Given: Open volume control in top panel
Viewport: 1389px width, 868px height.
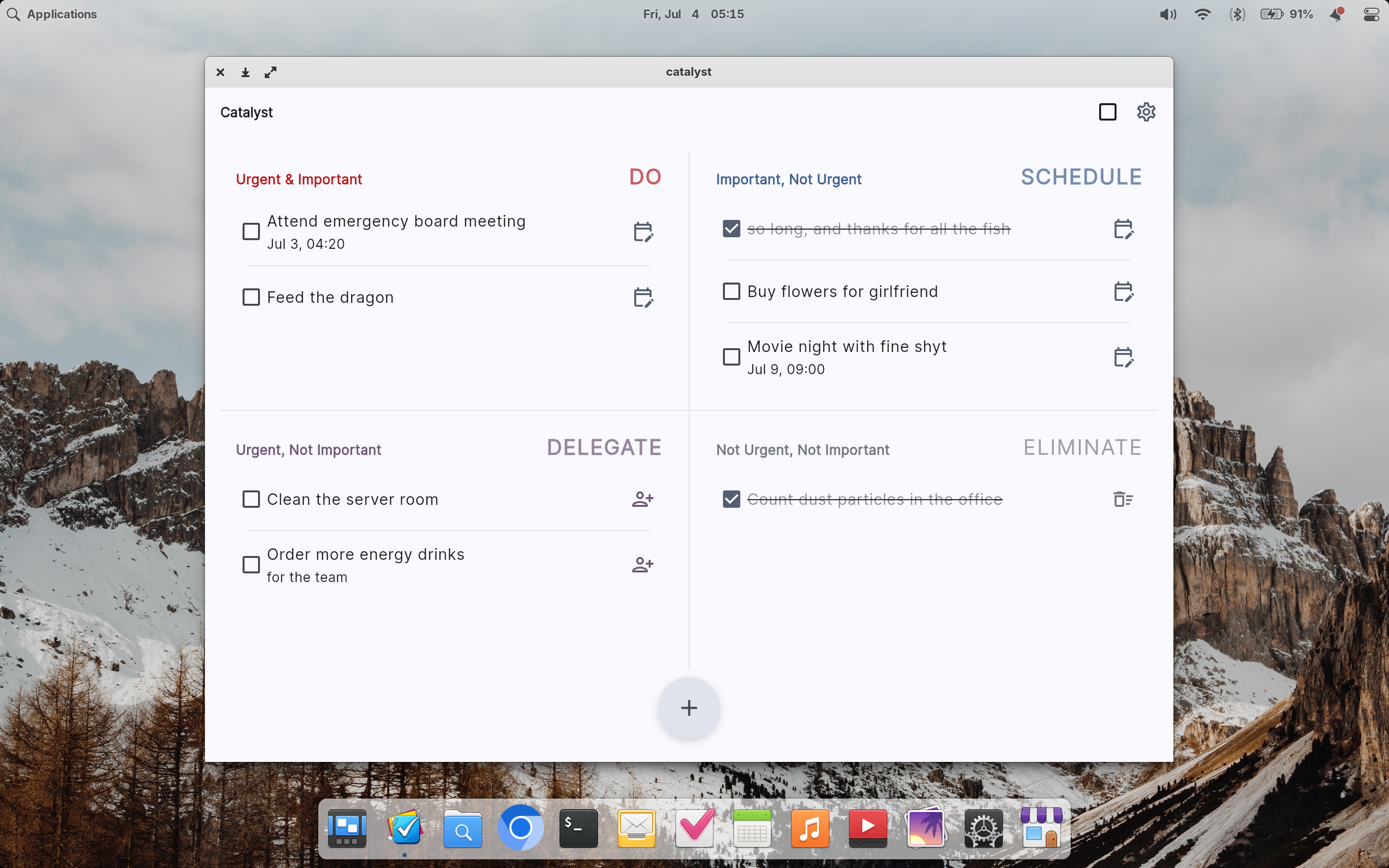Looking at the screenshot, I should coord(1168,14).
